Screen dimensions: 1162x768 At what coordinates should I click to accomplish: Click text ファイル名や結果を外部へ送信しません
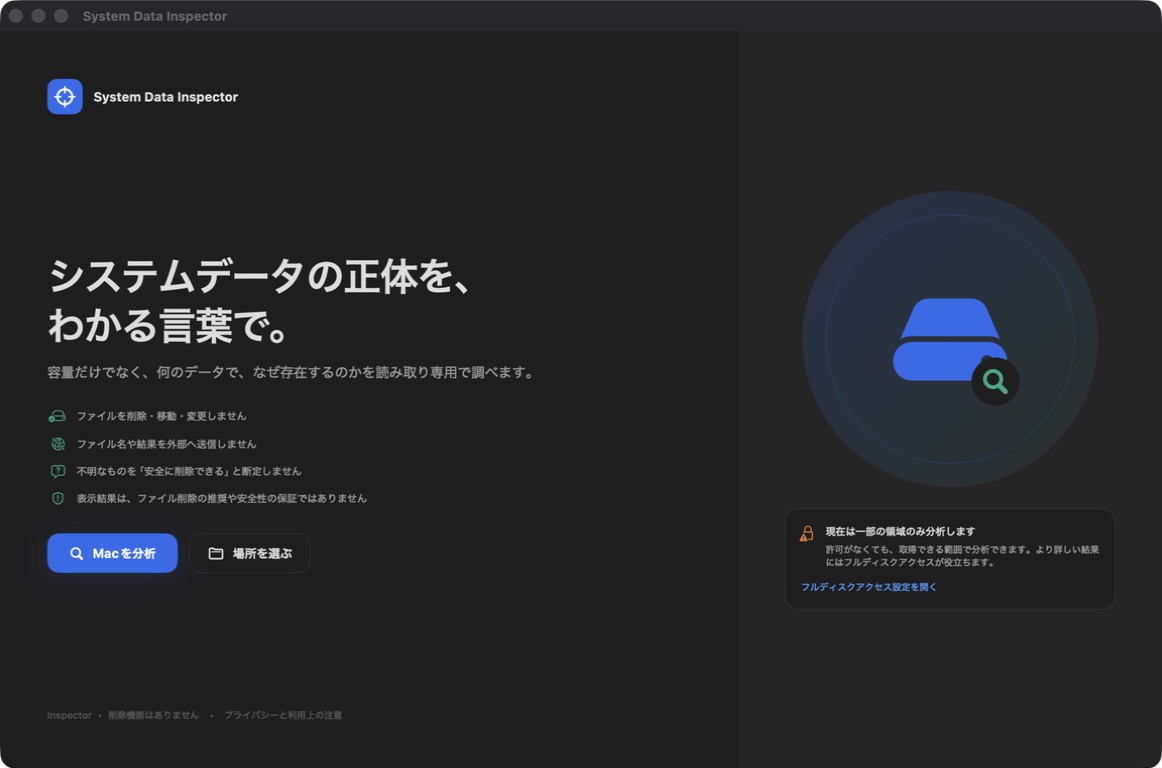166,444
